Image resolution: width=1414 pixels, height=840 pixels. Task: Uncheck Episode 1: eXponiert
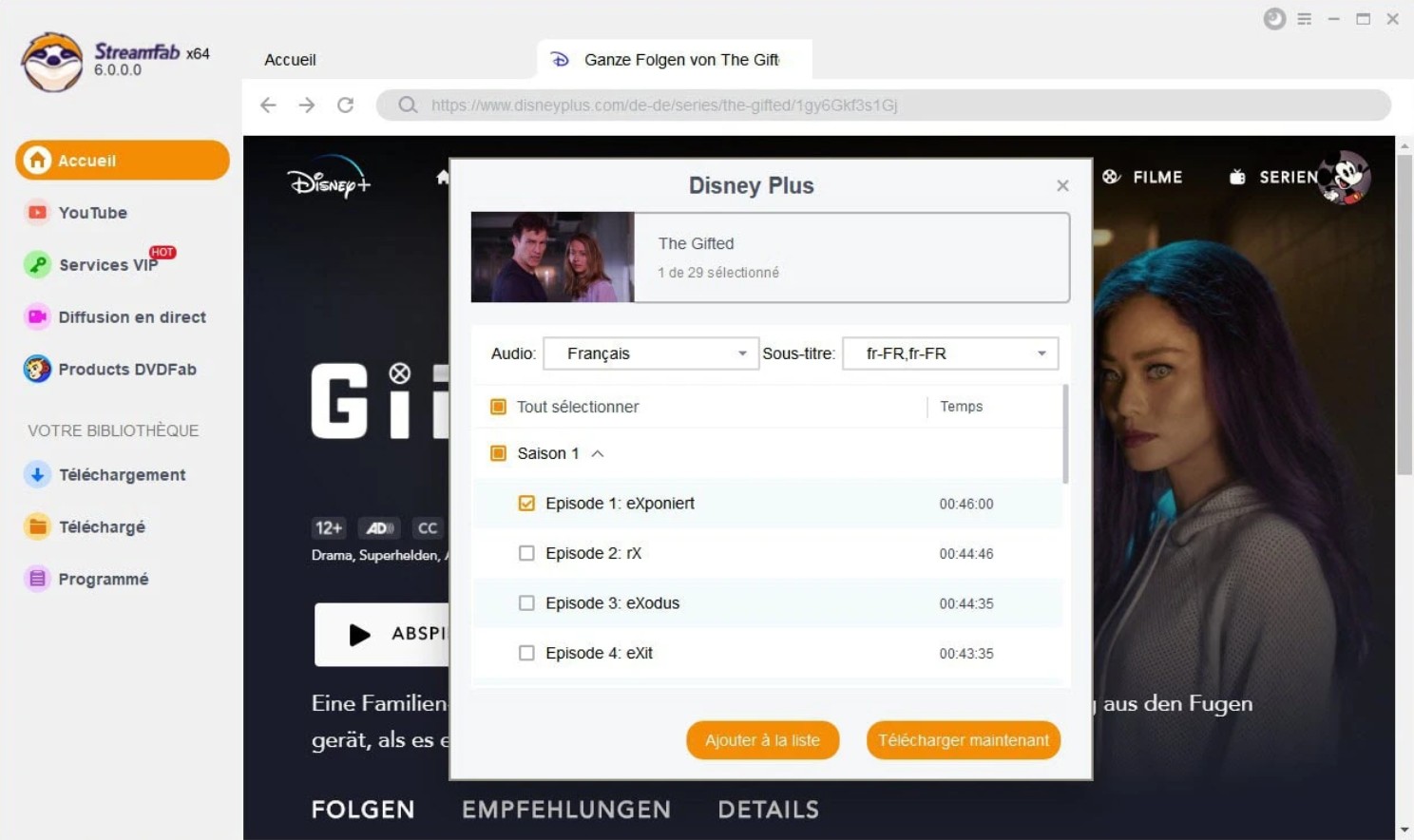526,504
